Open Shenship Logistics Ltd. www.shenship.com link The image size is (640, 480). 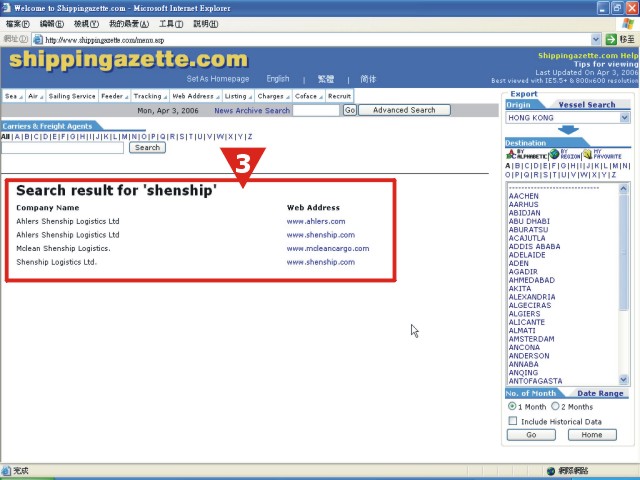tap(321, 262)
